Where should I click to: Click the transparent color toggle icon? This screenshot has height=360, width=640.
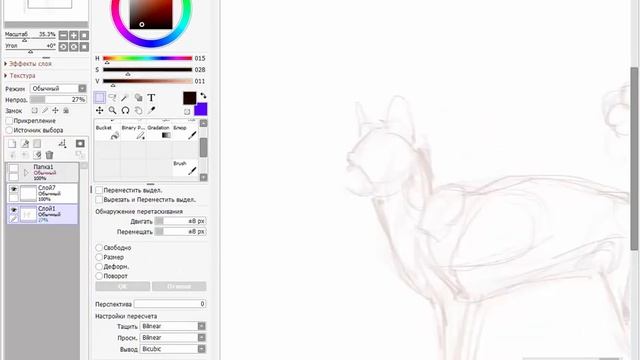click(187, 111)
